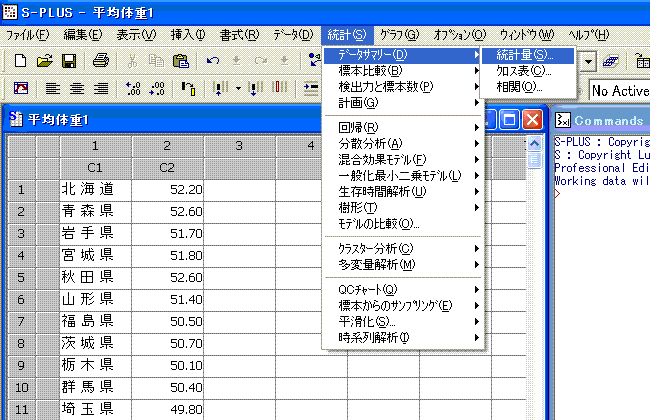The width and height of the screenshot is (650, 420).
Task: Open the ヘルプ(H) menu
Action: click(x=589, y=35)
